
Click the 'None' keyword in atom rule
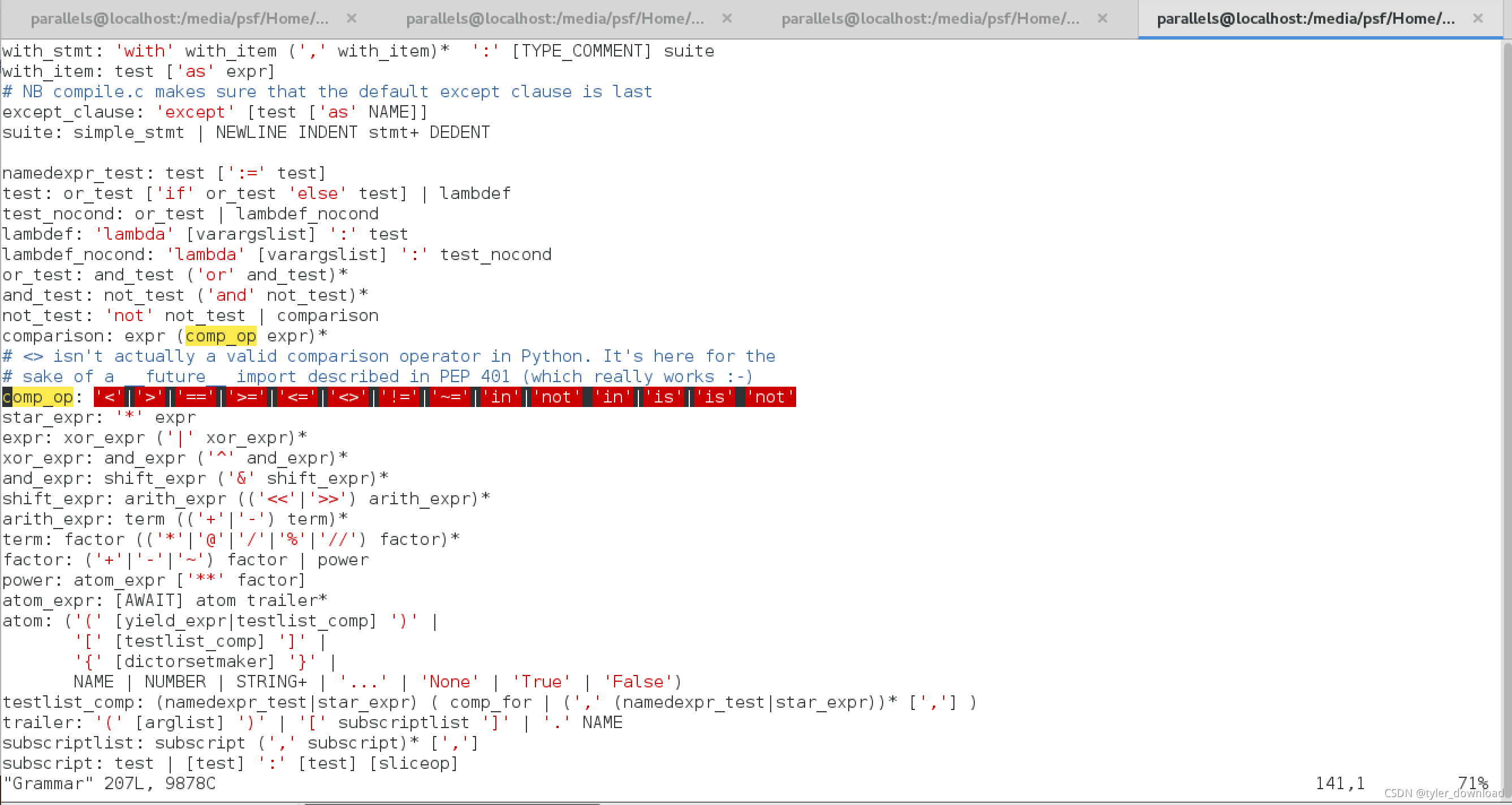450,682
